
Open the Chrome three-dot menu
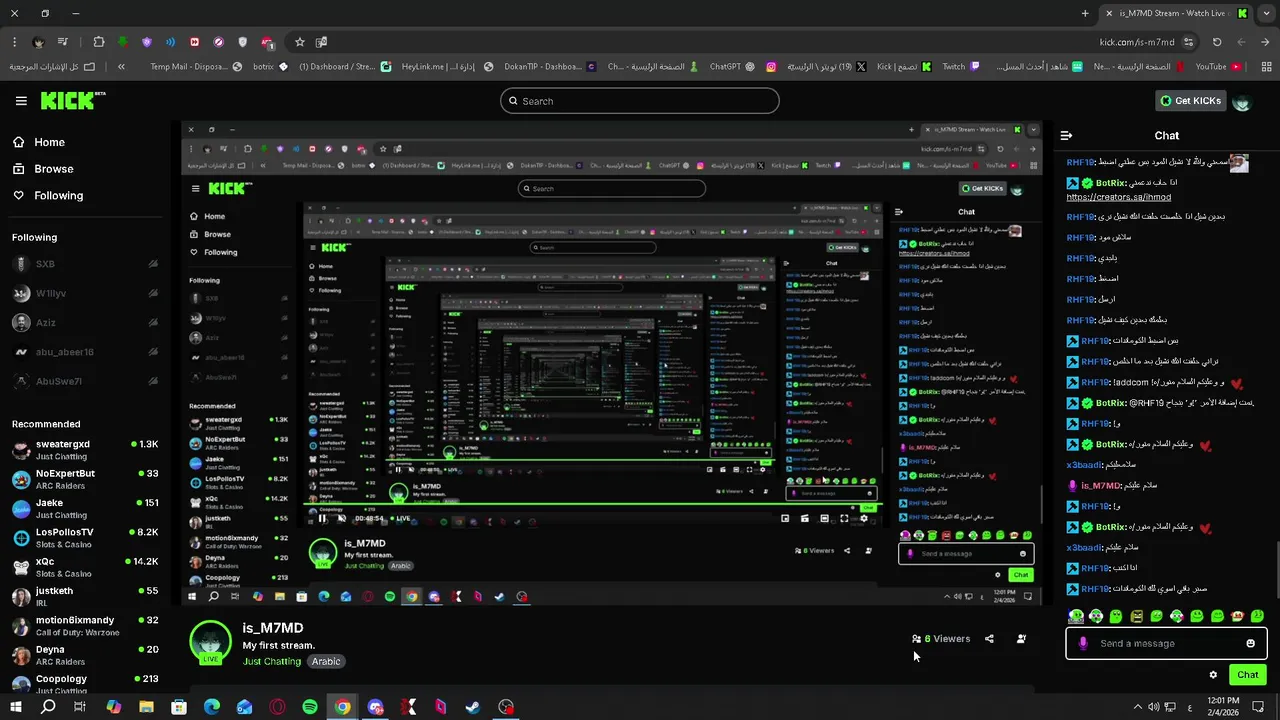pos(14,42)
